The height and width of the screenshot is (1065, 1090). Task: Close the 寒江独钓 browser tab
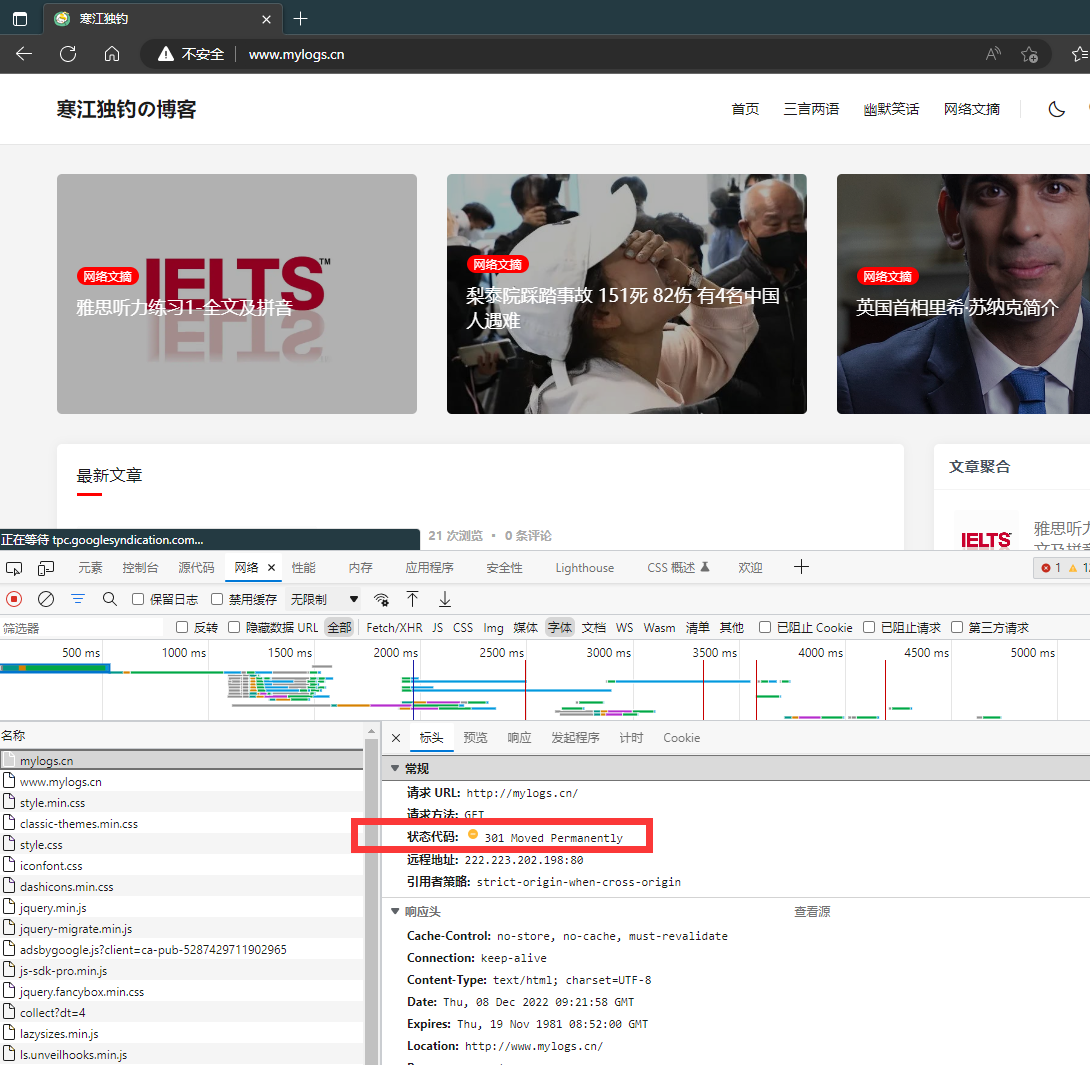click(x=266, y=19)
